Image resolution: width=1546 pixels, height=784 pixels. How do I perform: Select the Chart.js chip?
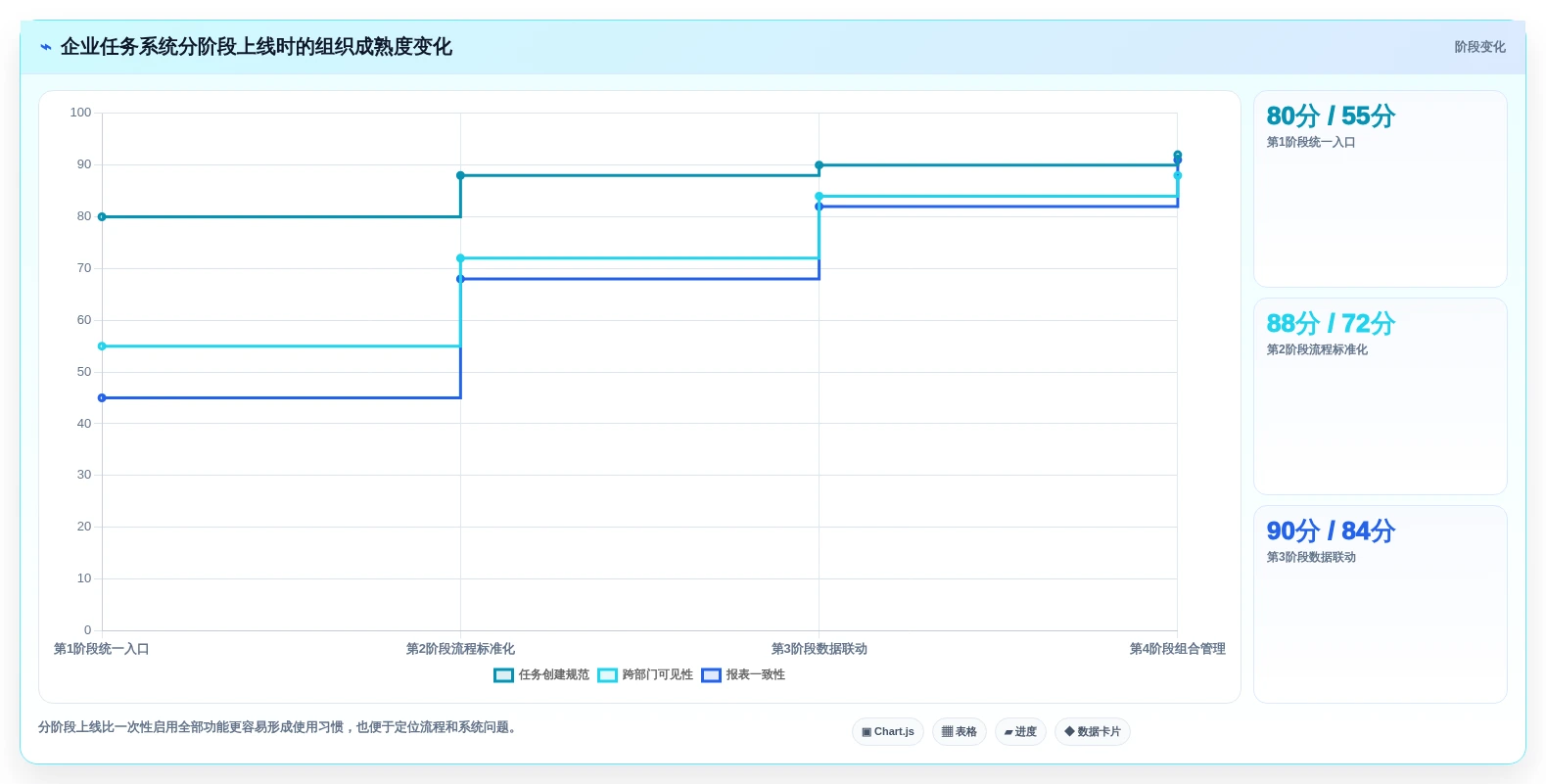[888, 732]
